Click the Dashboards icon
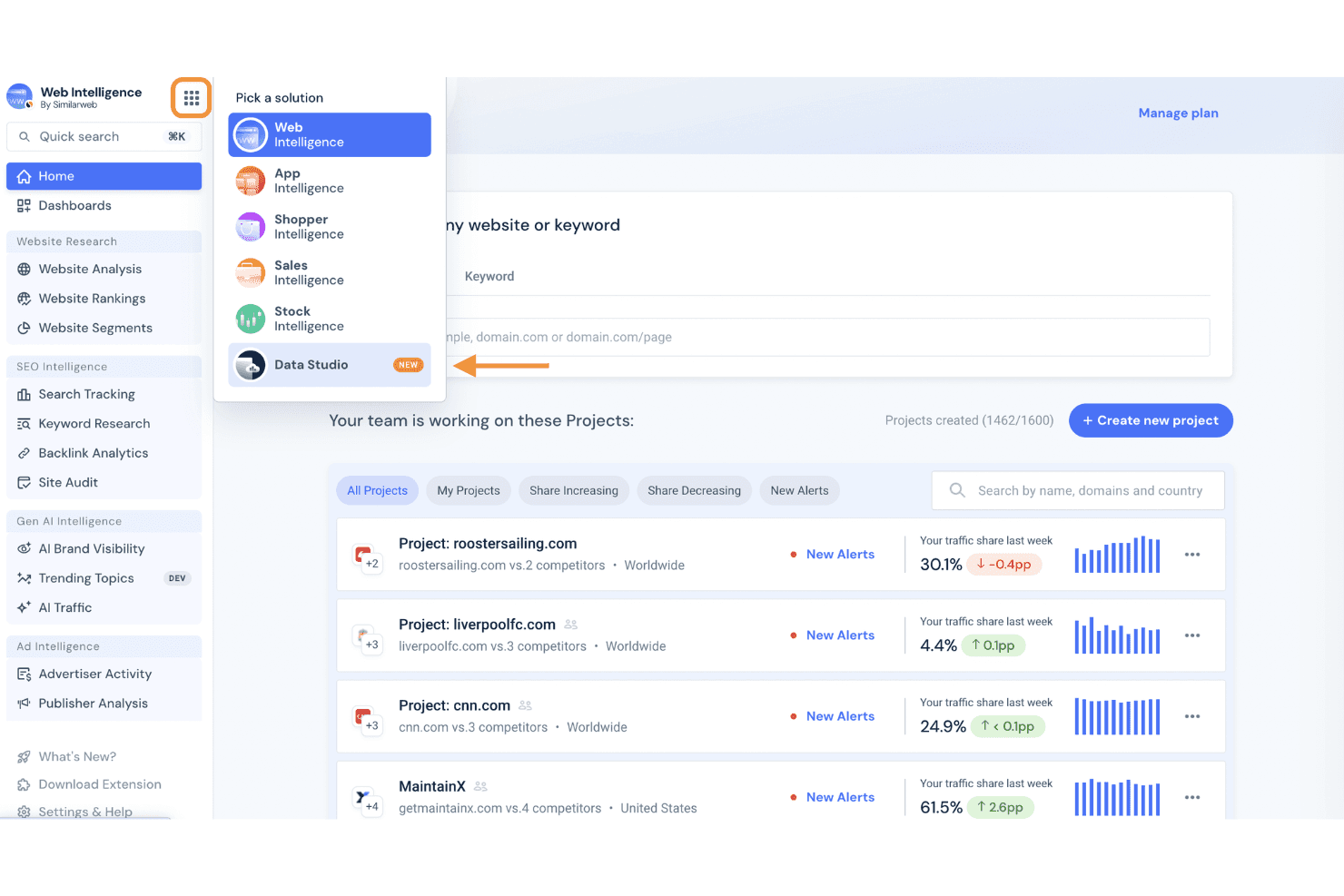 (x=25, y=206)
